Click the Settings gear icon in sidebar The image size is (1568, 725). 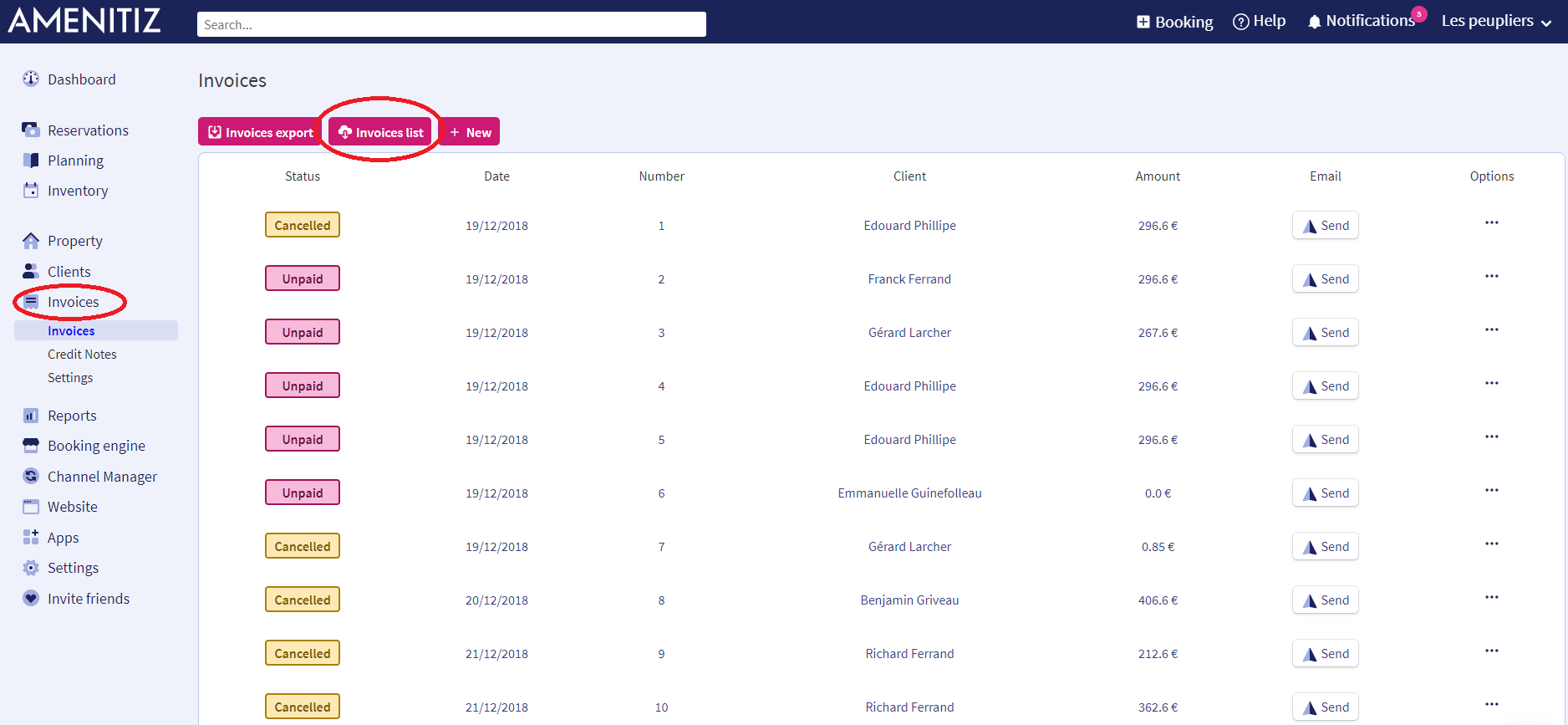31,568
